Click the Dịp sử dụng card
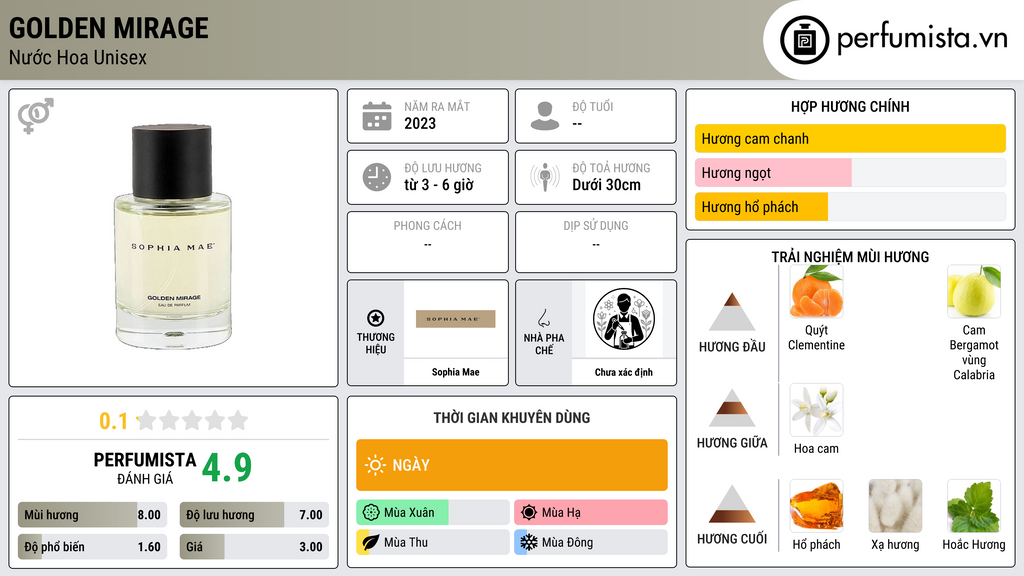 tap(596, 242)
